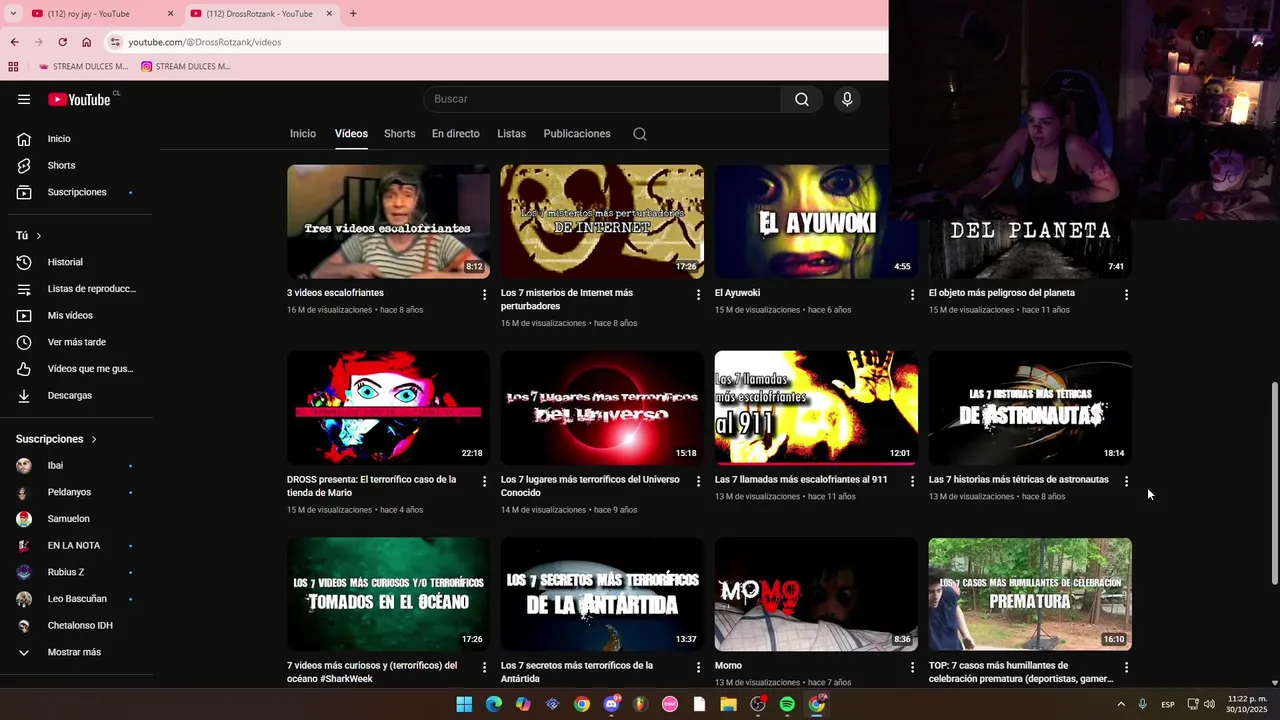The image size is (1280, 720).
Task: Open Ibai subscription channel
Action: [80, 466]
